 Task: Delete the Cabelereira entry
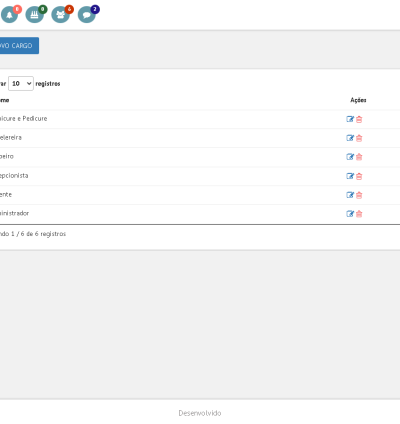click(x=359, y=138)
